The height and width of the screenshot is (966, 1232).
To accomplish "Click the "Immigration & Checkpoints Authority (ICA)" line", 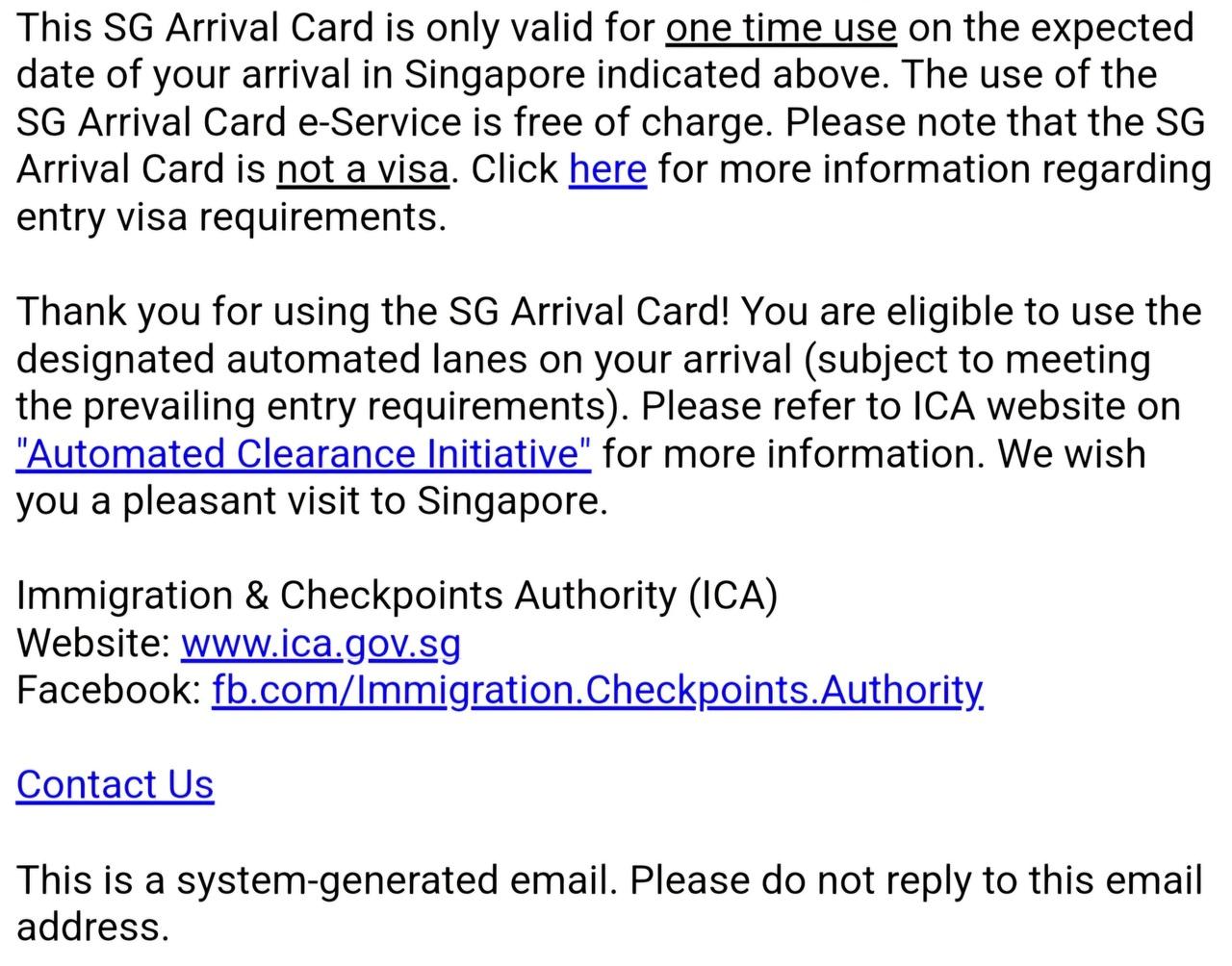I will click(397, 596).
